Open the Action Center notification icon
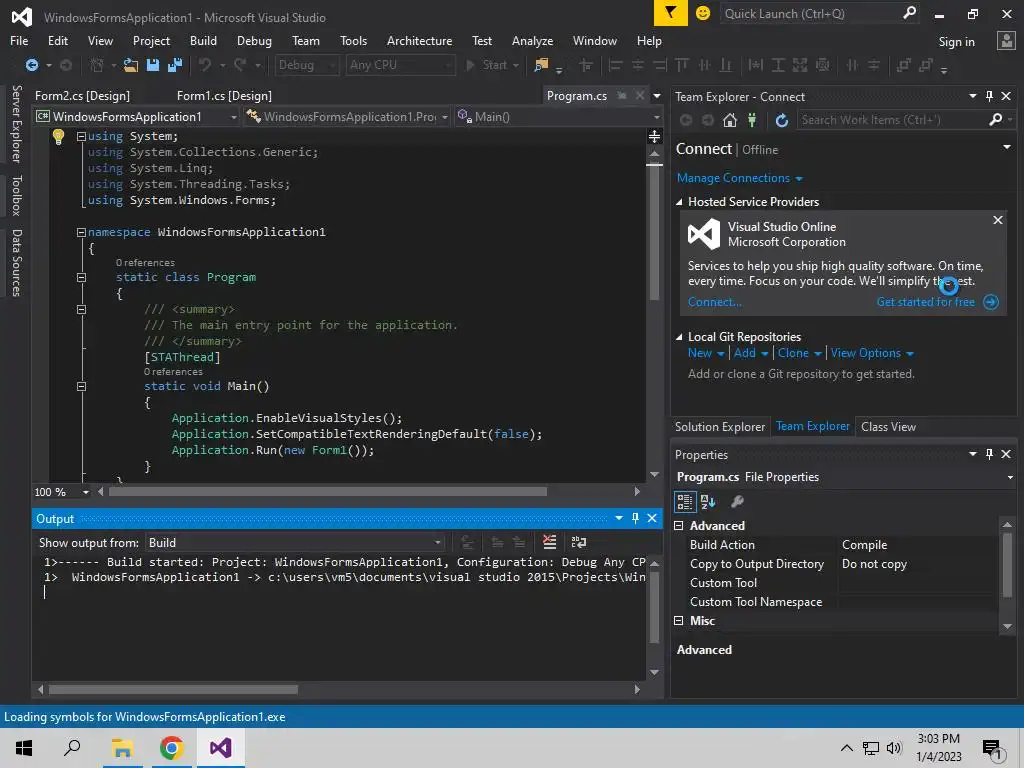1024x768 pixels. pyautogui.click(x=992, y=748)
